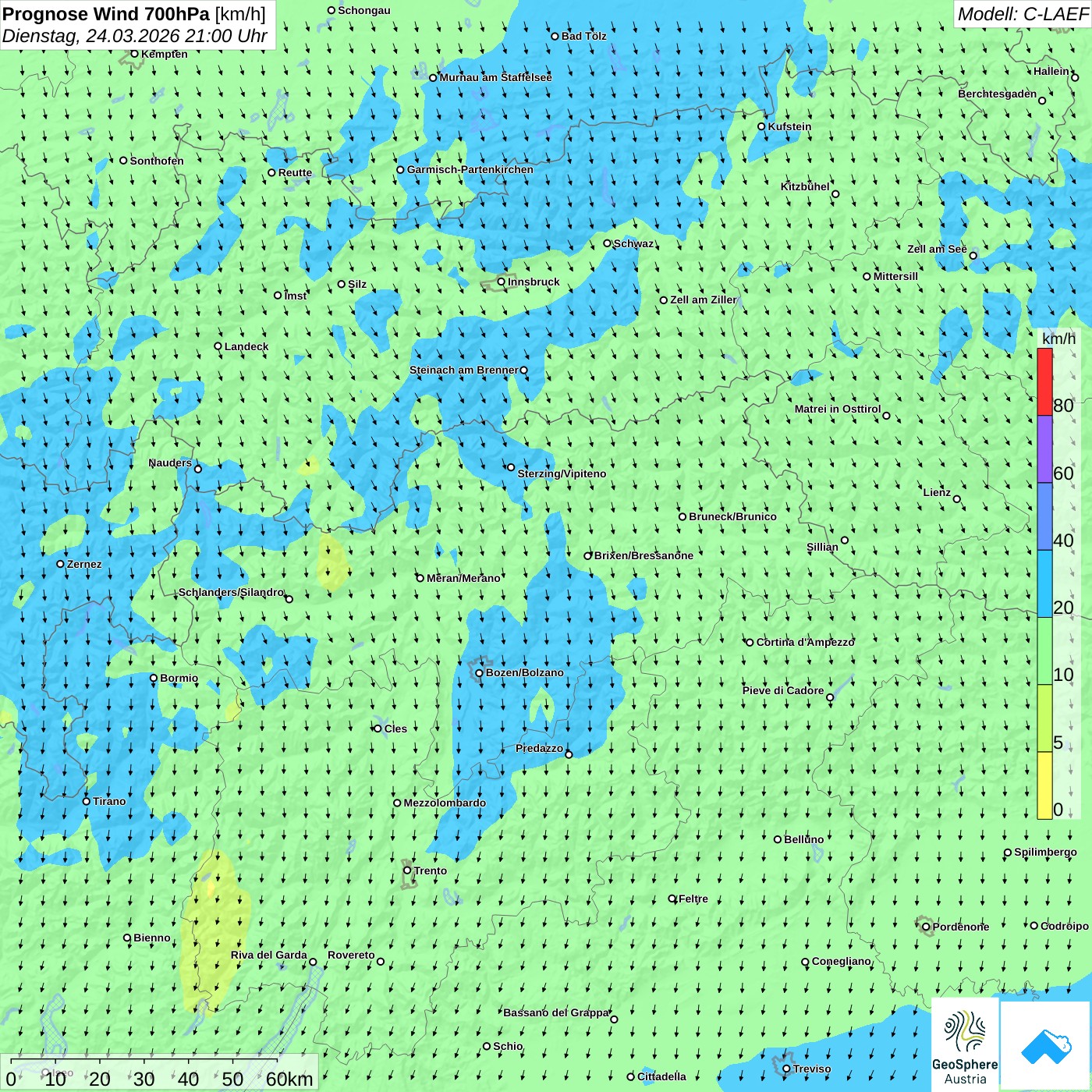Click the Reutte label

coord(295,172)
